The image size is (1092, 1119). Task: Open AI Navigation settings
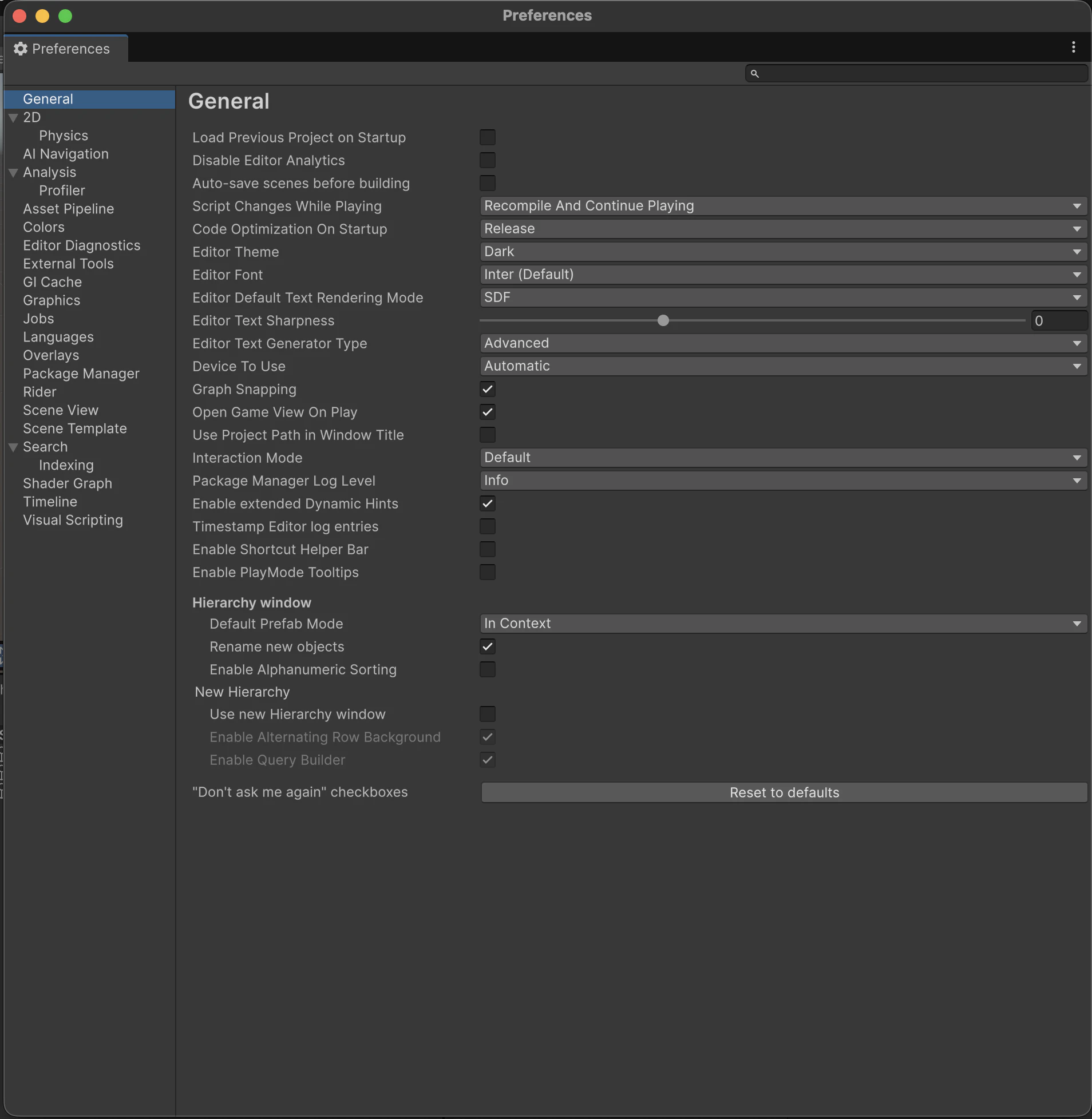pos(66,154)
